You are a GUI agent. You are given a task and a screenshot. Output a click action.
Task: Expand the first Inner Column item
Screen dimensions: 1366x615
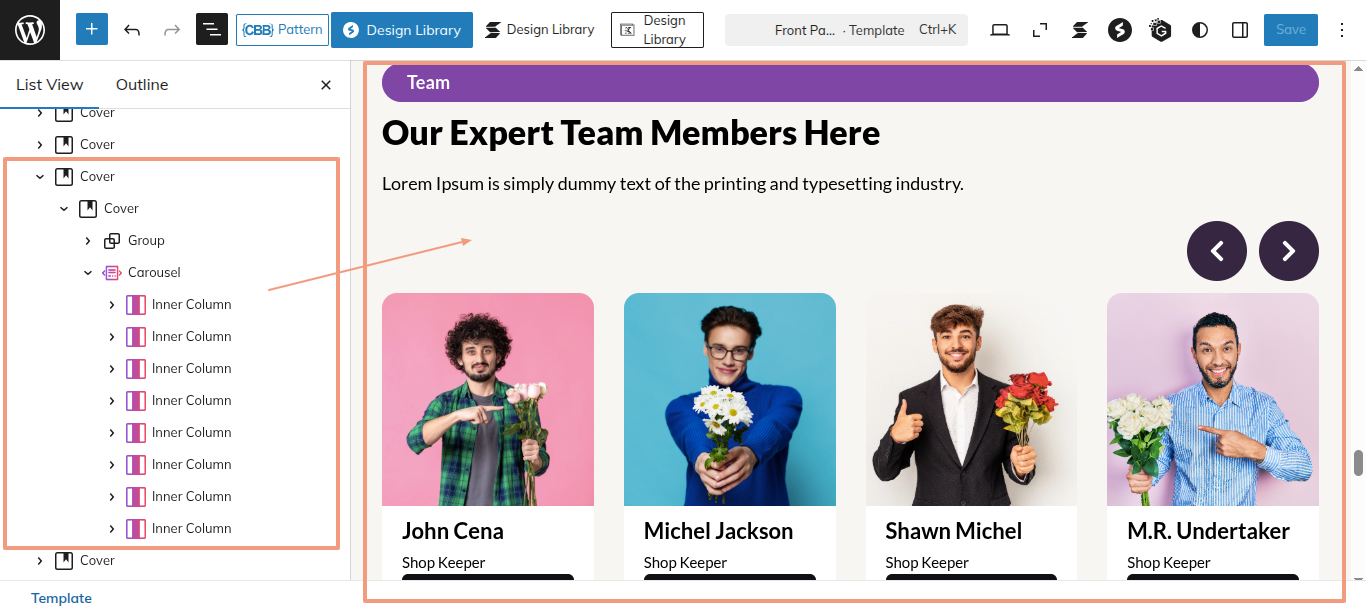point(112,304)
